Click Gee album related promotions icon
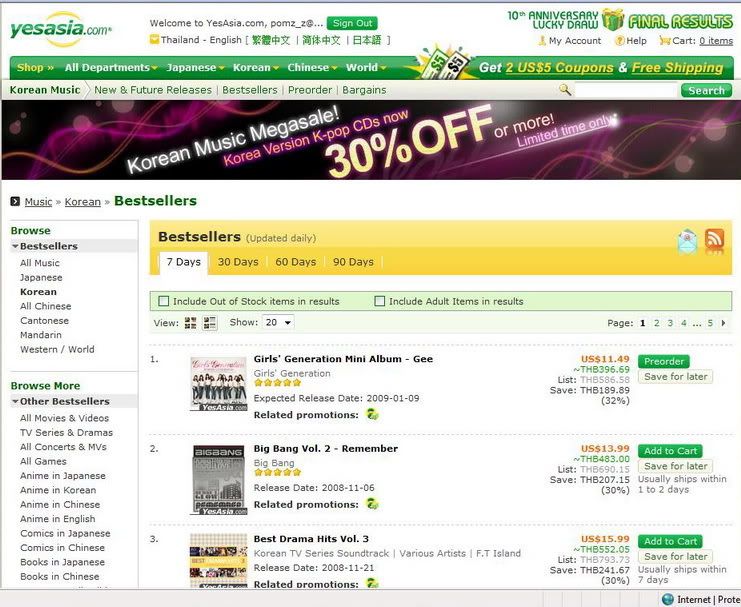The image size is (741, 607). point(372,415)
